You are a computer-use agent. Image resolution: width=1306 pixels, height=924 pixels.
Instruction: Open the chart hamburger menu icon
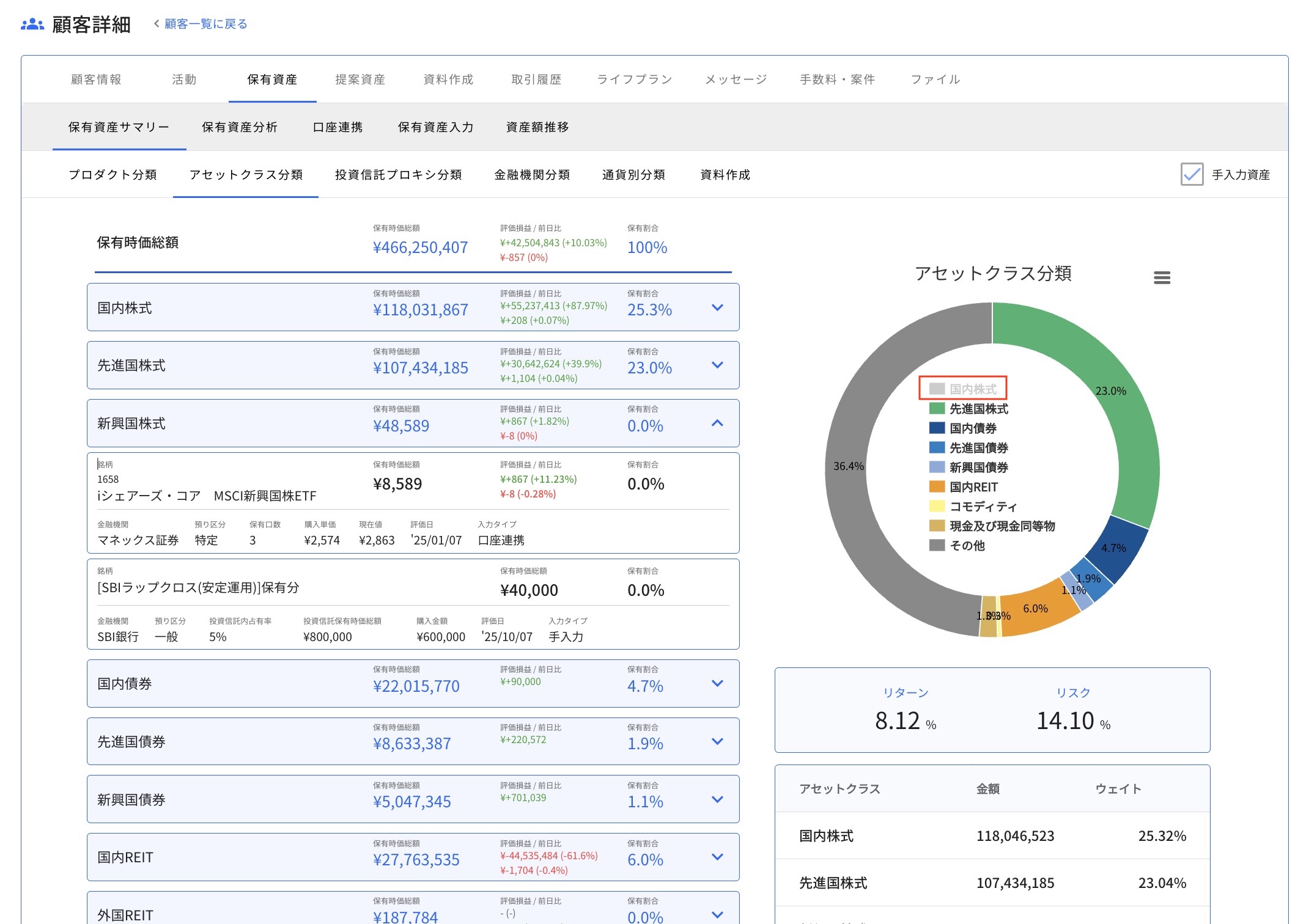point(1162,278)
